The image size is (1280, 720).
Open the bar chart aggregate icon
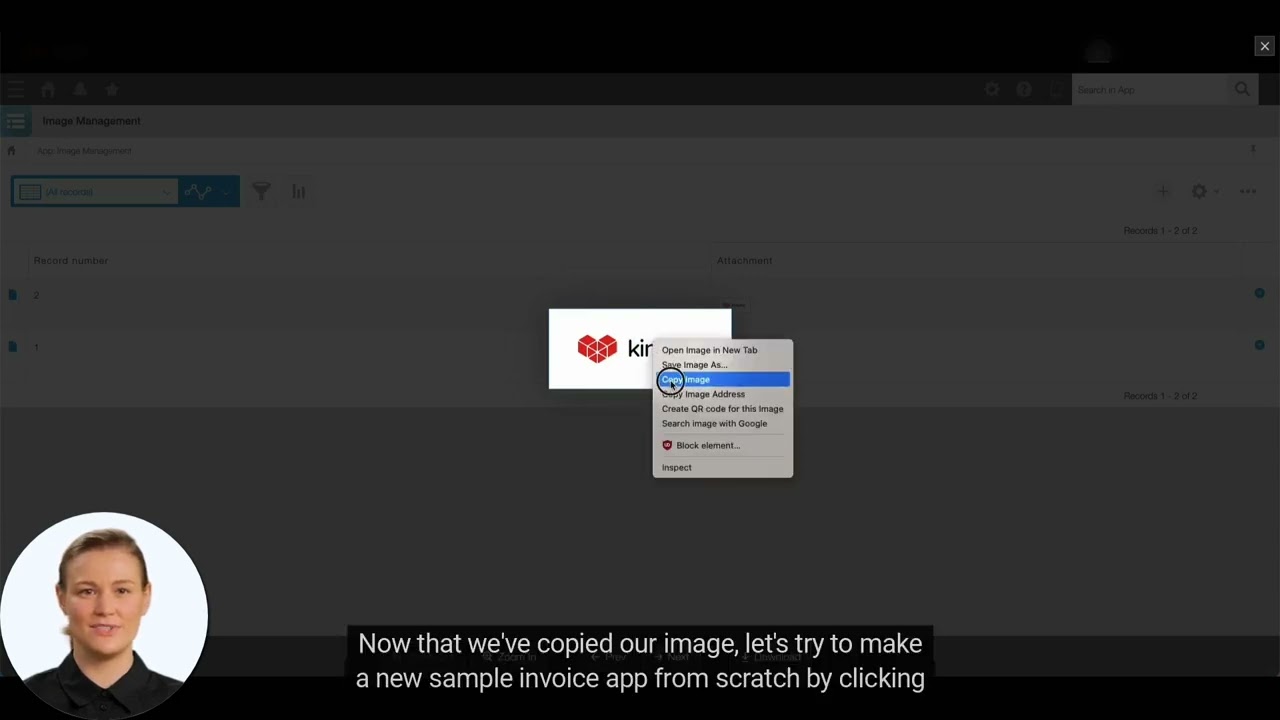tap(298, 192)
